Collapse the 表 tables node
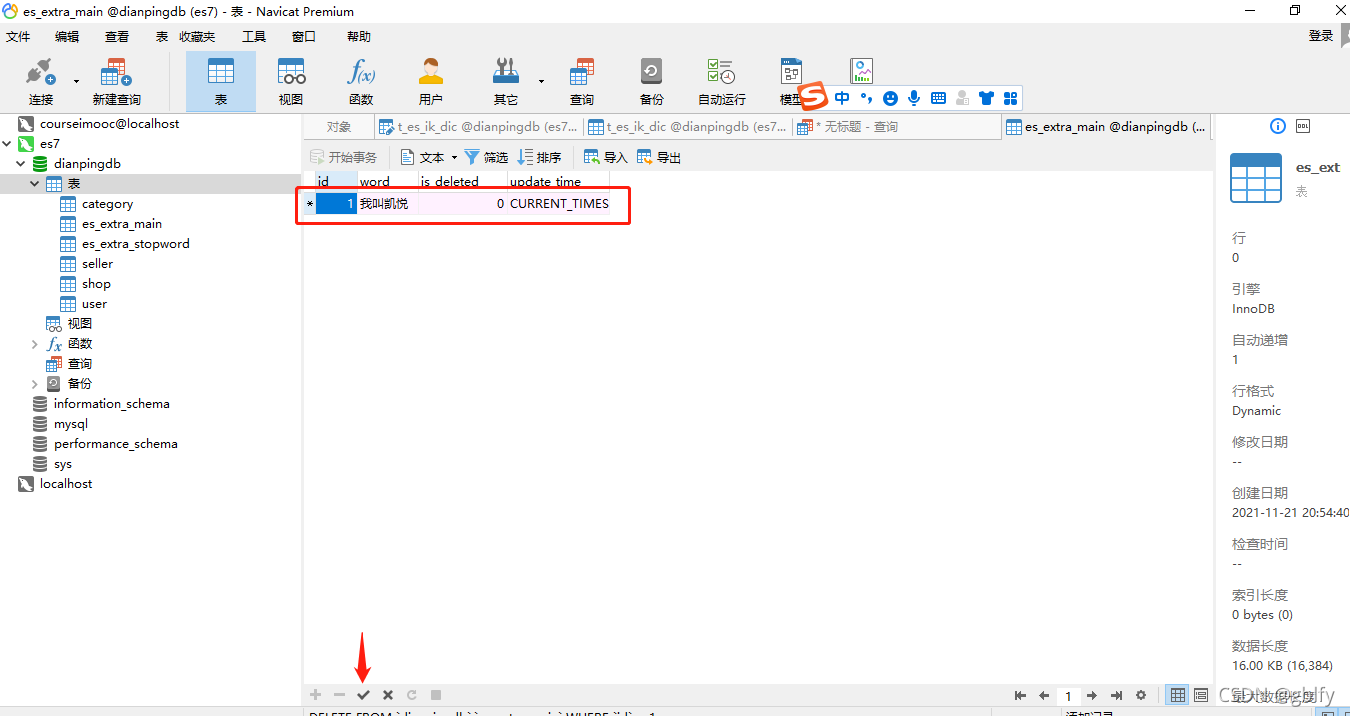 (35, 184)
